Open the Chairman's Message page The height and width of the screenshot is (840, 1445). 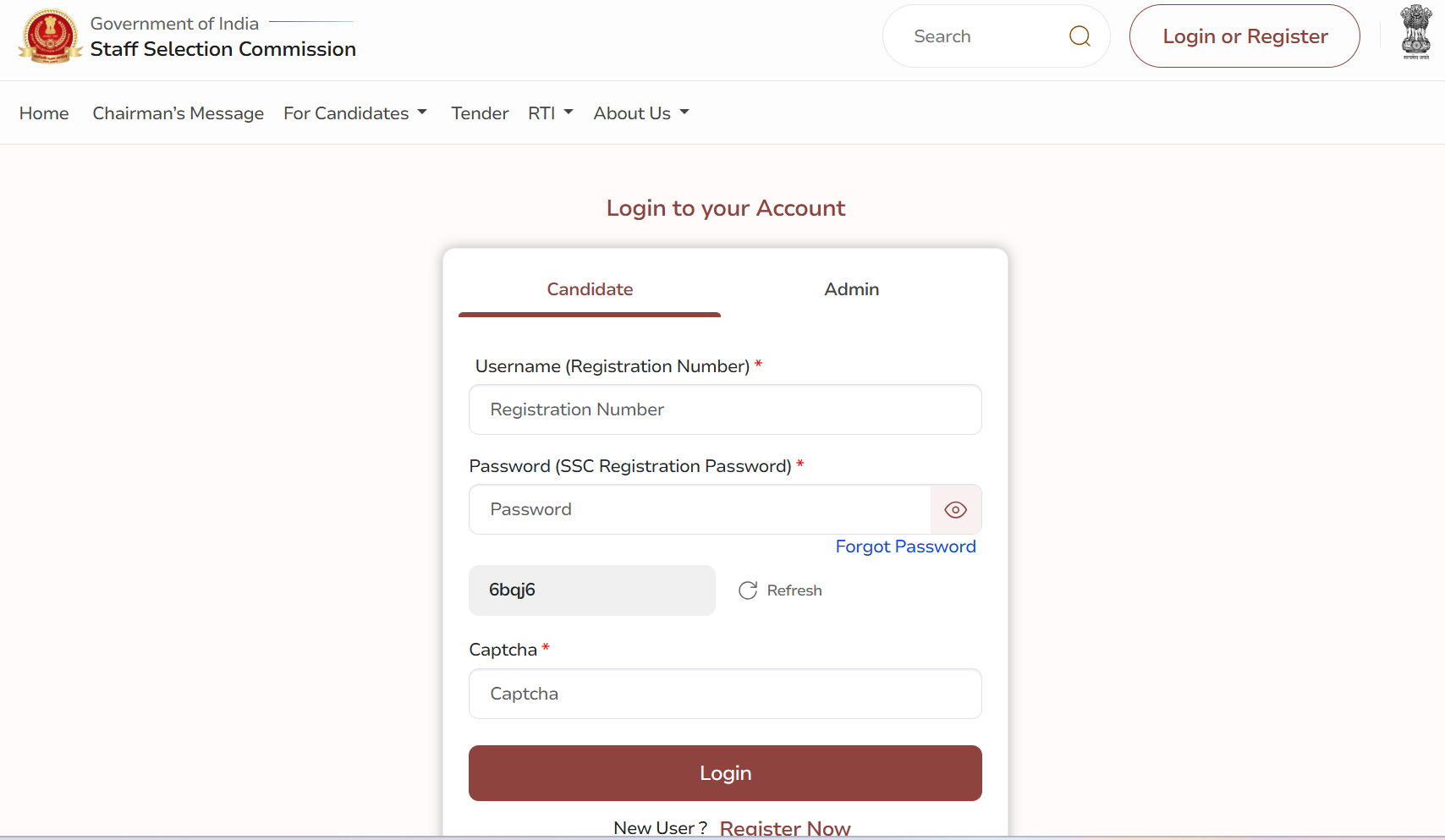(177, 113)
